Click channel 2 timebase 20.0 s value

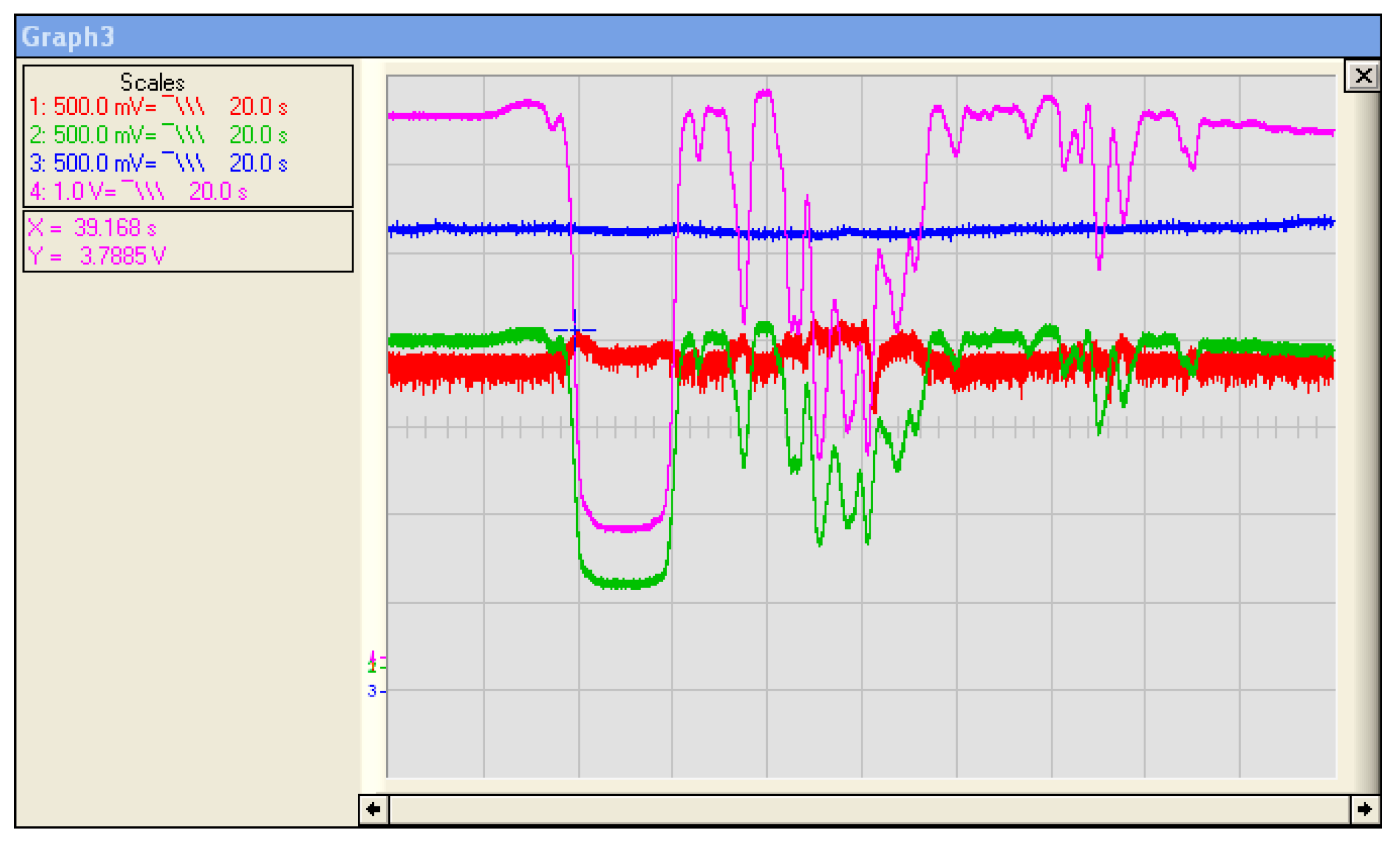click(258, 135)
